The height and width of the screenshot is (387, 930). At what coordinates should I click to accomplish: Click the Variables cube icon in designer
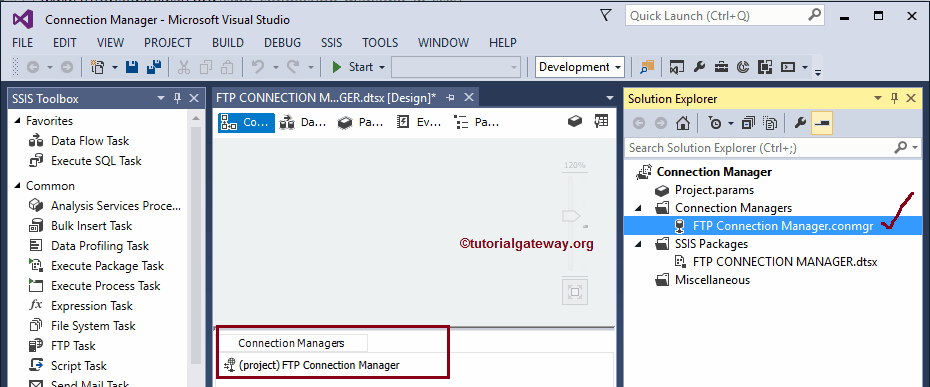point(574,122)
